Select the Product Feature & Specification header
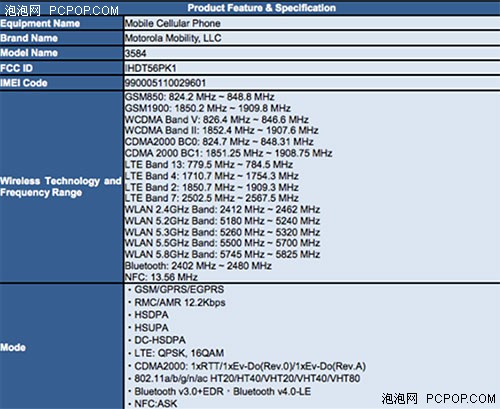The image size is (500, 409). tap(262, 8)
